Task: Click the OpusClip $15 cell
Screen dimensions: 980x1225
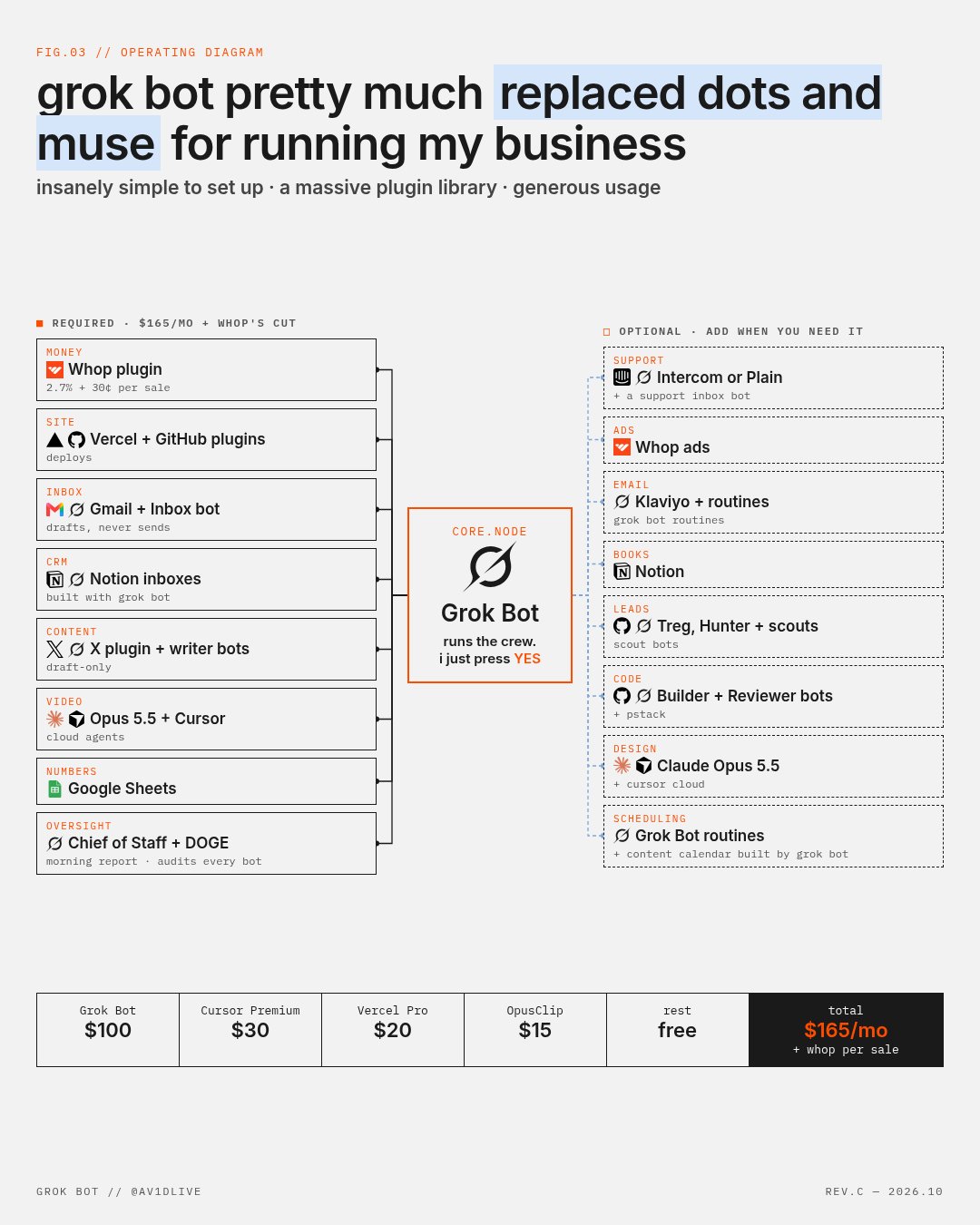Action: [535, 1030]
